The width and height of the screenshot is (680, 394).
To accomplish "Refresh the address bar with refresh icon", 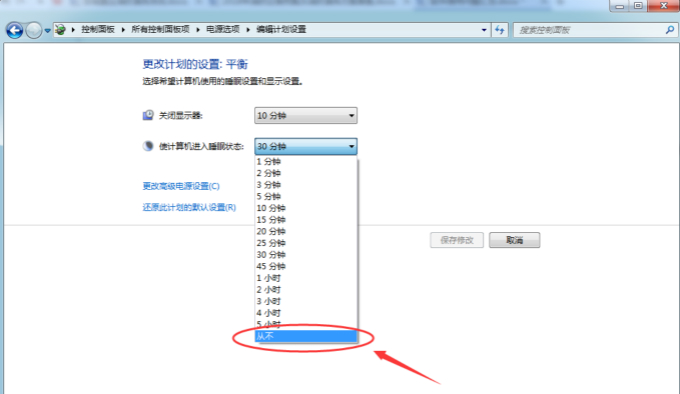I will pyautogui.click(x=500, y=30).
